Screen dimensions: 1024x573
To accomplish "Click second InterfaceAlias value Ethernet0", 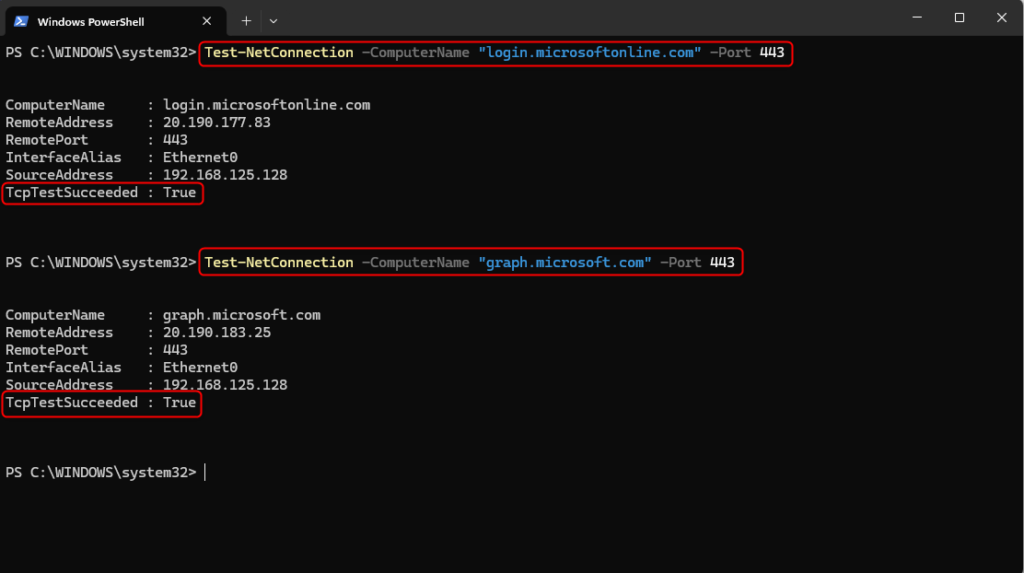I will tap(200, 367).
